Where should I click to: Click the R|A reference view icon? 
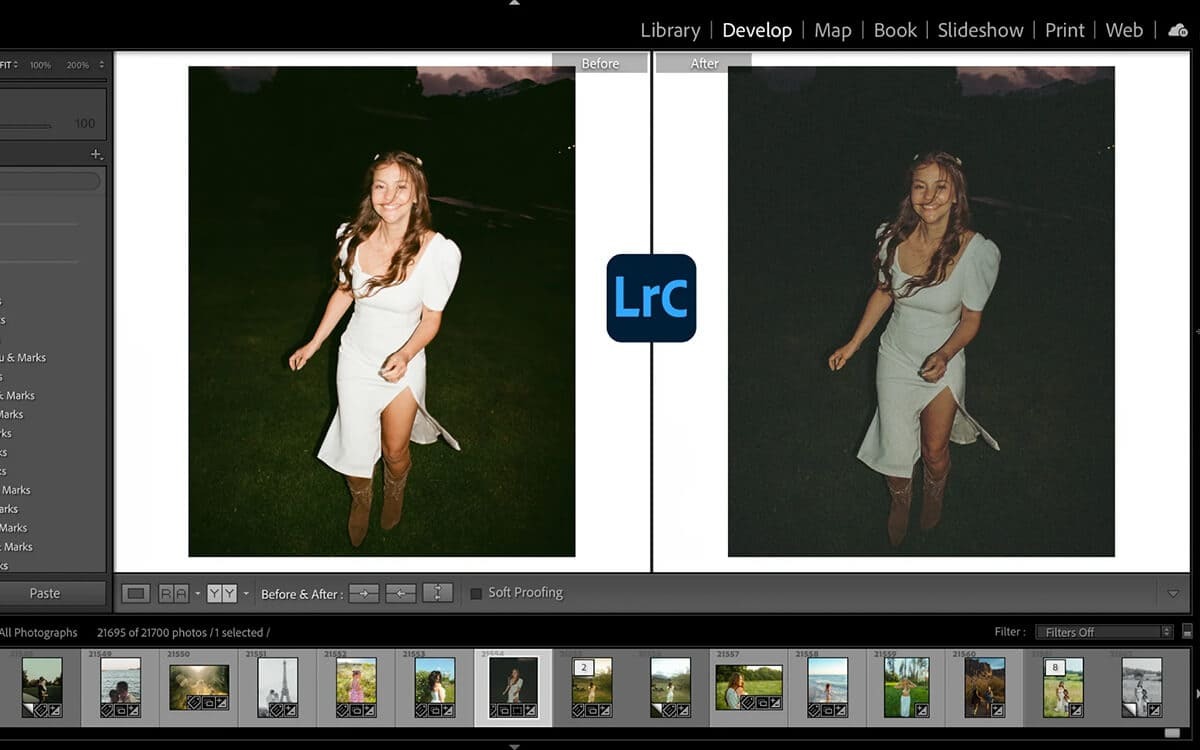pos(173,593)
